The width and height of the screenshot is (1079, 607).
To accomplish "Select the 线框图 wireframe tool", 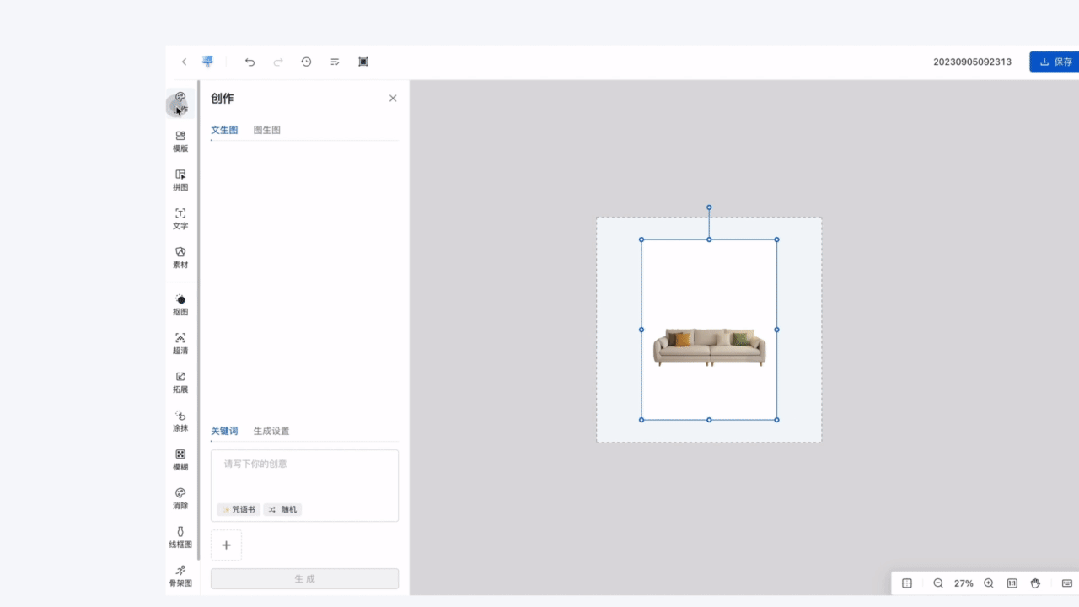I will [180, 537].
